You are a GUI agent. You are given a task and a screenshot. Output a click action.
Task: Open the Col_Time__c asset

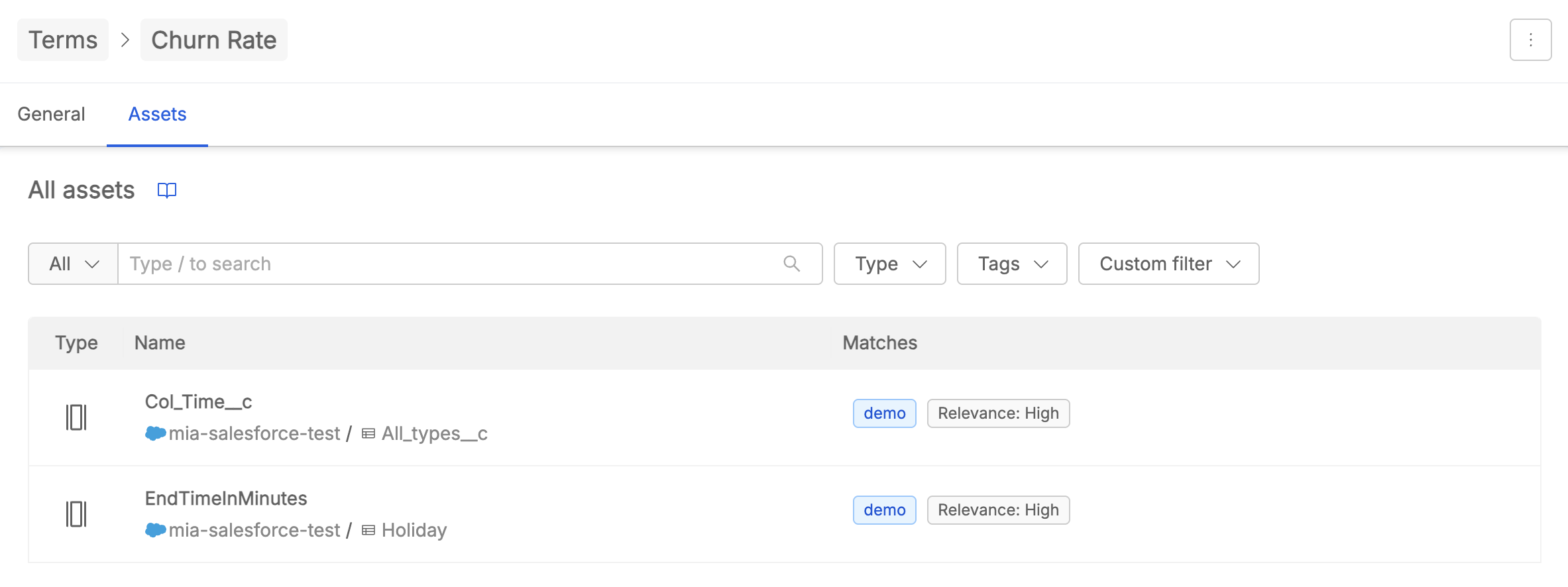[198, 401]
